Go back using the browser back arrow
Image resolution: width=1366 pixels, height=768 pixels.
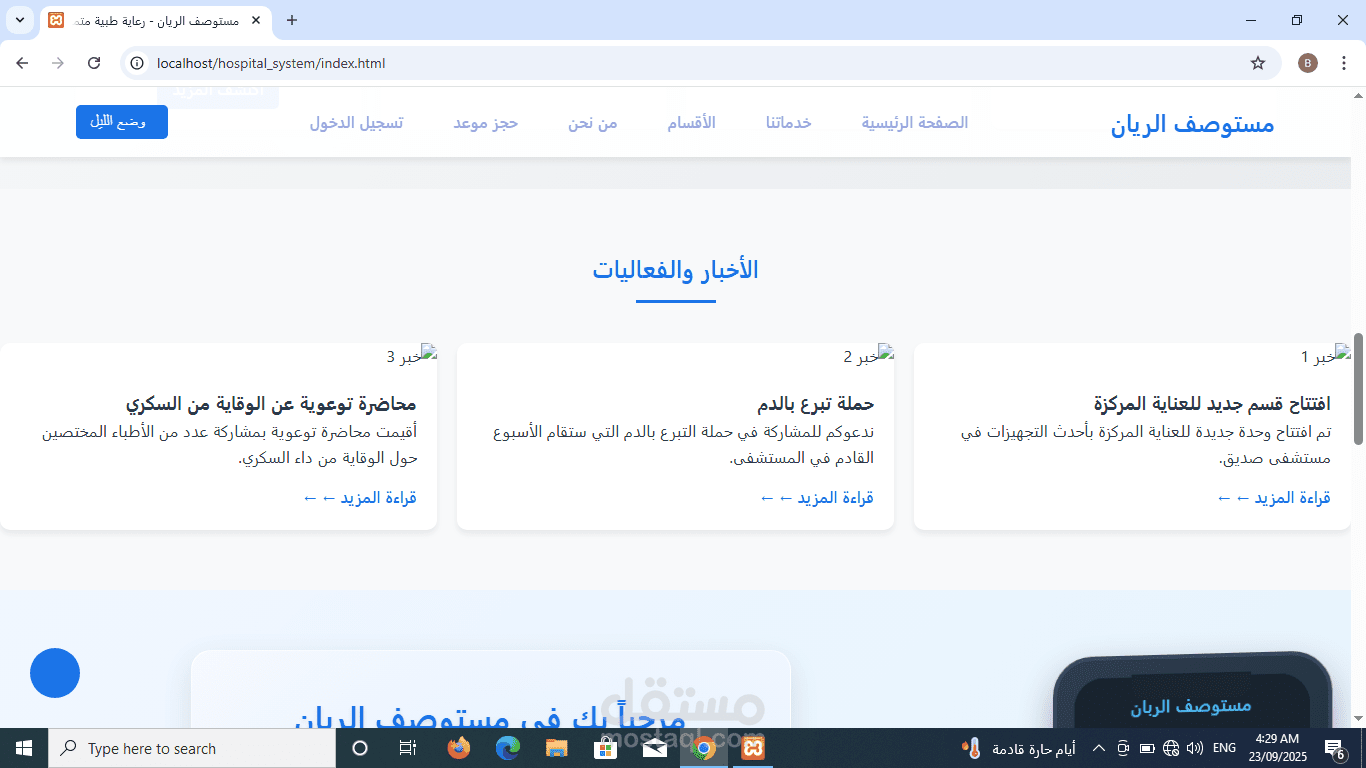coord(22,63)
